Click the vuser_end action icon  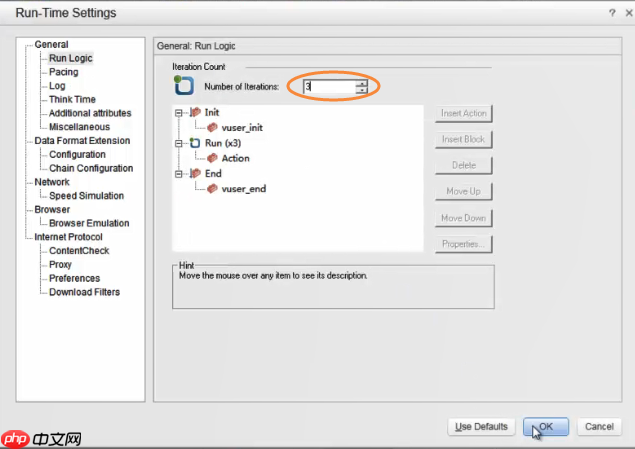tap(213, 188)
